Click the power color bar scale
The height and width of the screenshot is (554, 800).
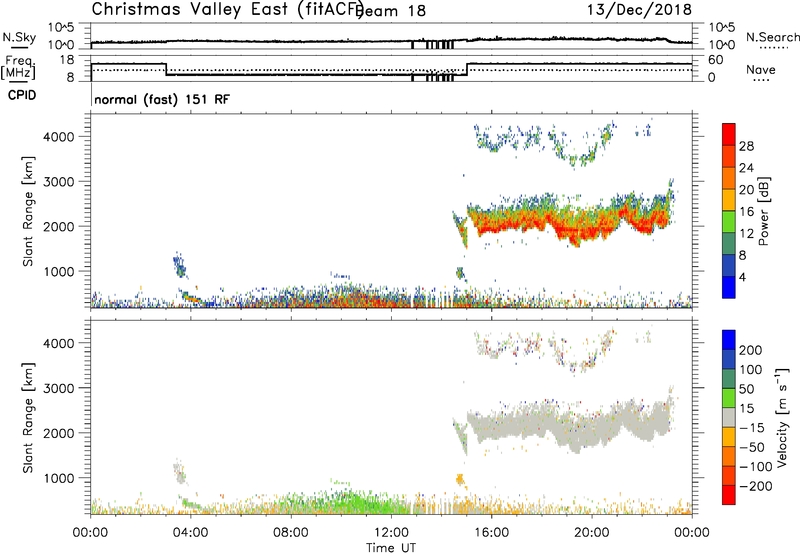pyautogui.click(x=729, y=210)
